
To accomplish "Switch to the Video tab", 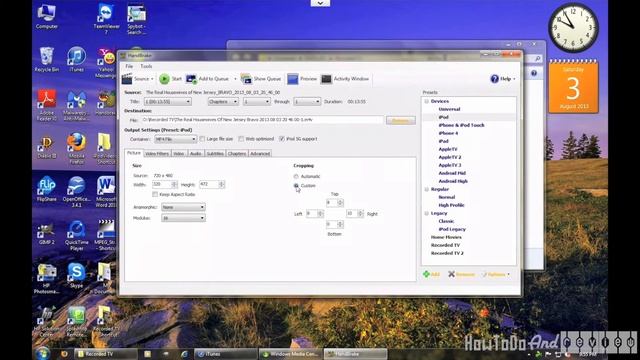I will (x=179, y=154).
